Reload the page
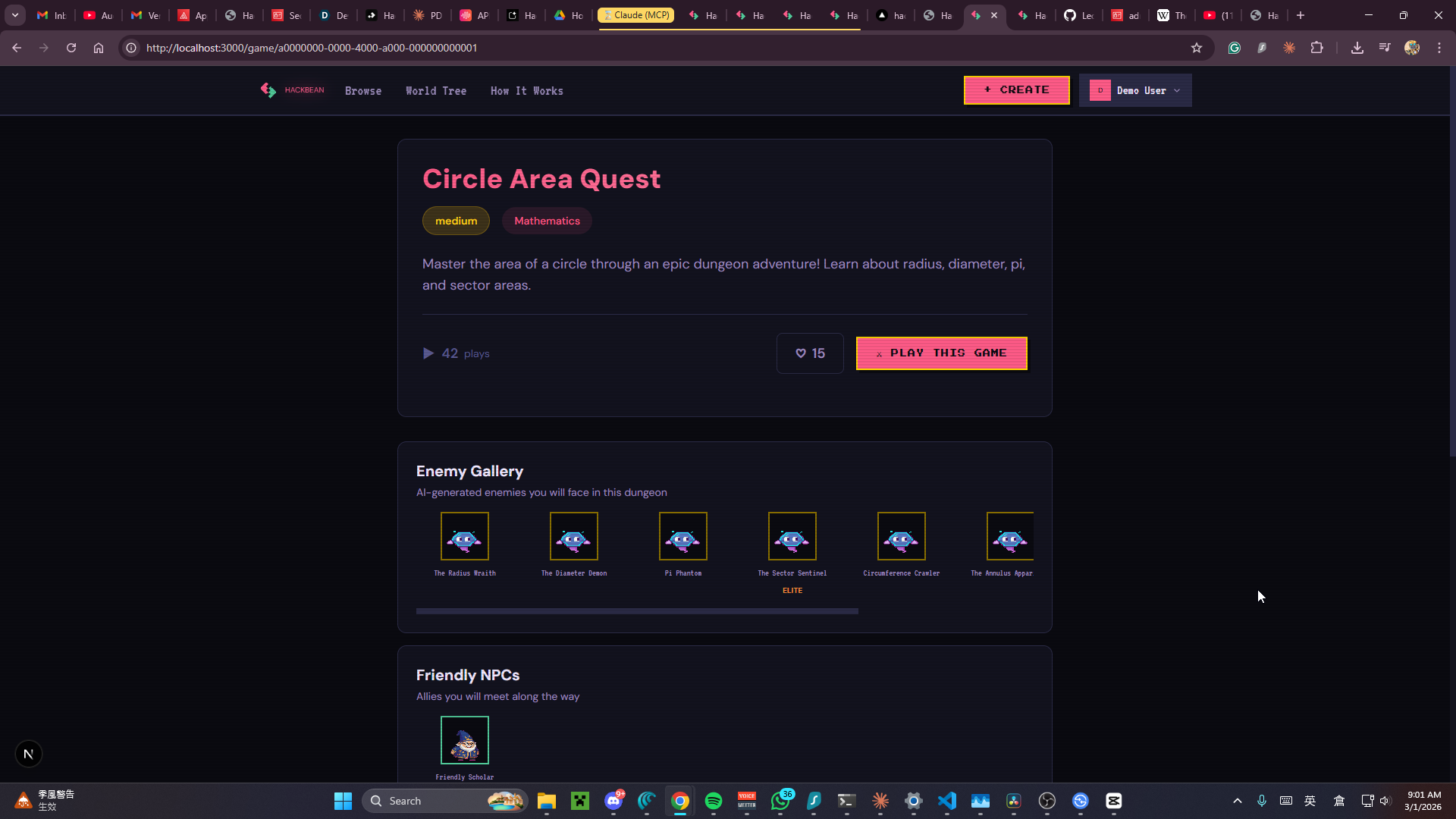Viewport: 1456px width, 819px height. [x=71, y=48]
